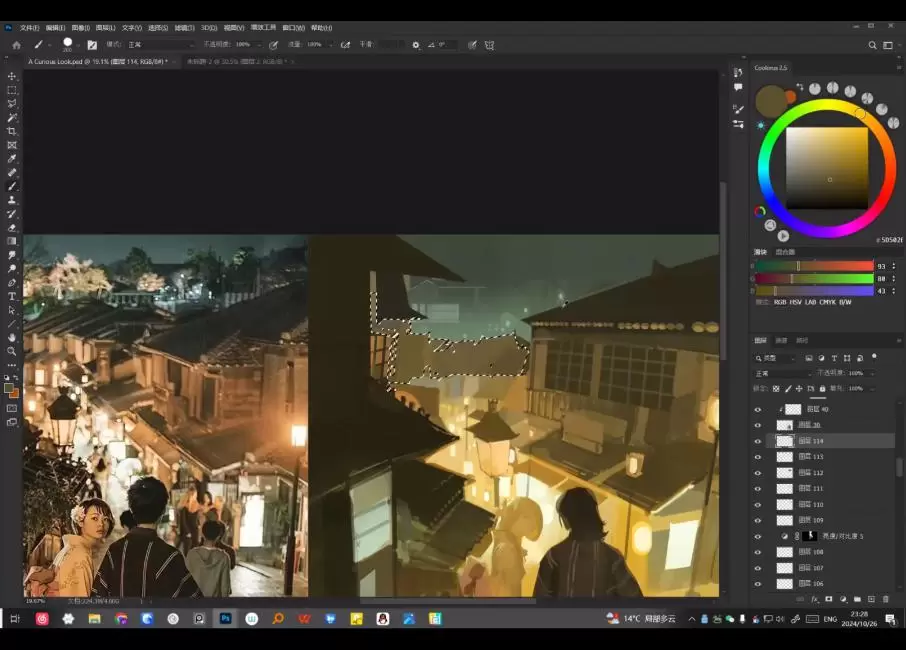Image resolution: width=906 pixels, height=650 pixels.
Task: Select the Hand tool
Action: coord(12,337)
